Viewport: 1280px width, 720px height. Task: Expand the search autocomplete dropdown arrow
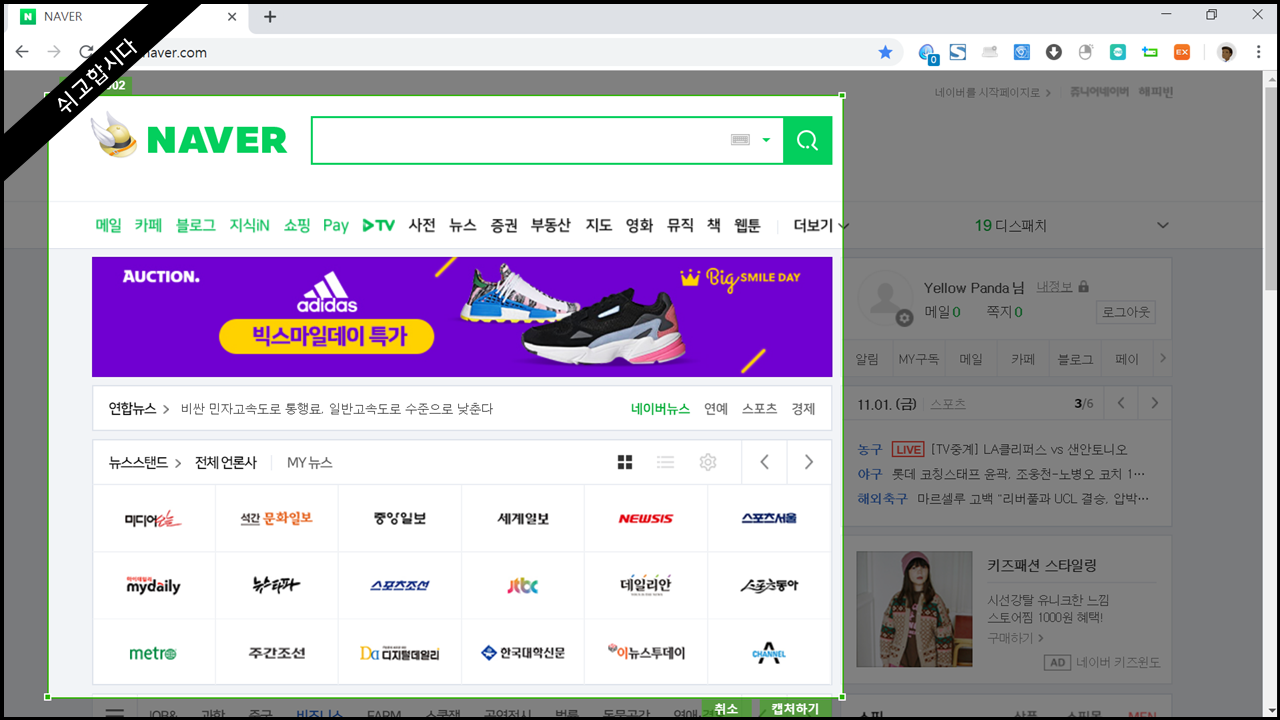click(x=766, y=140)
